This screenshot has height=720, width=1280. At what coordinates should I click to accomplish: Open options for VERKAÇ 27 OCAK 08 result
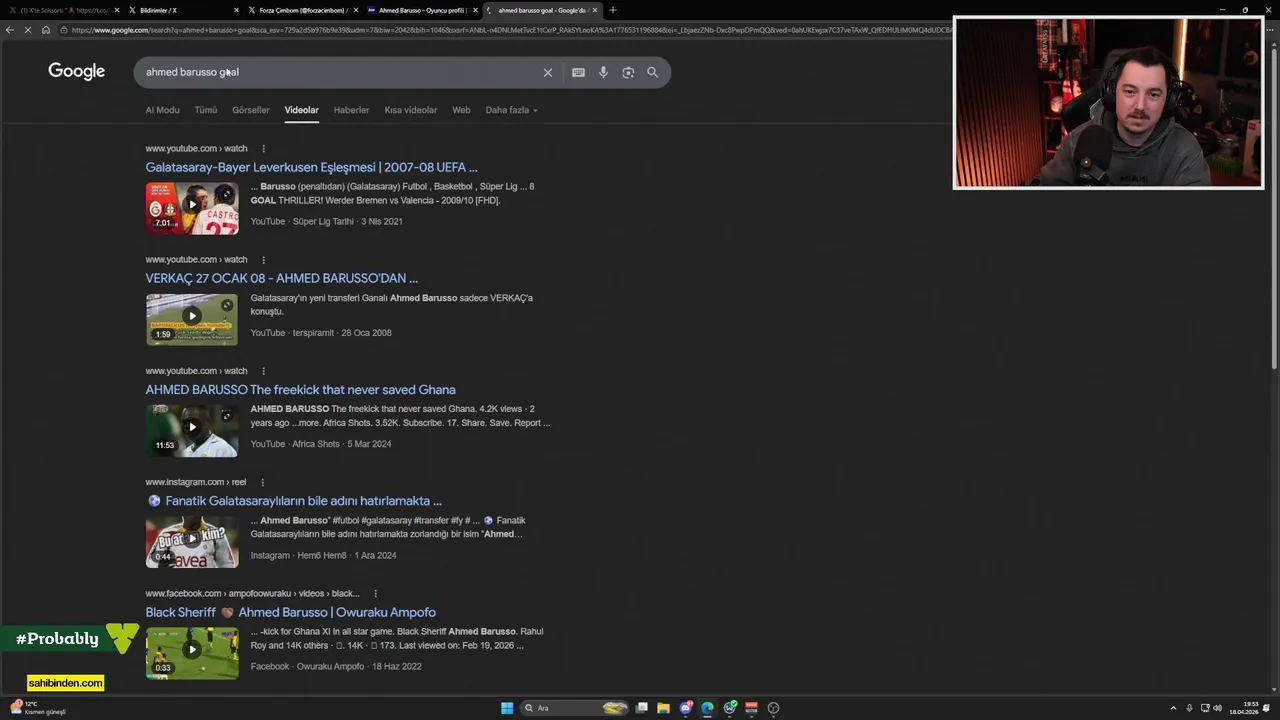click(263, 260)
